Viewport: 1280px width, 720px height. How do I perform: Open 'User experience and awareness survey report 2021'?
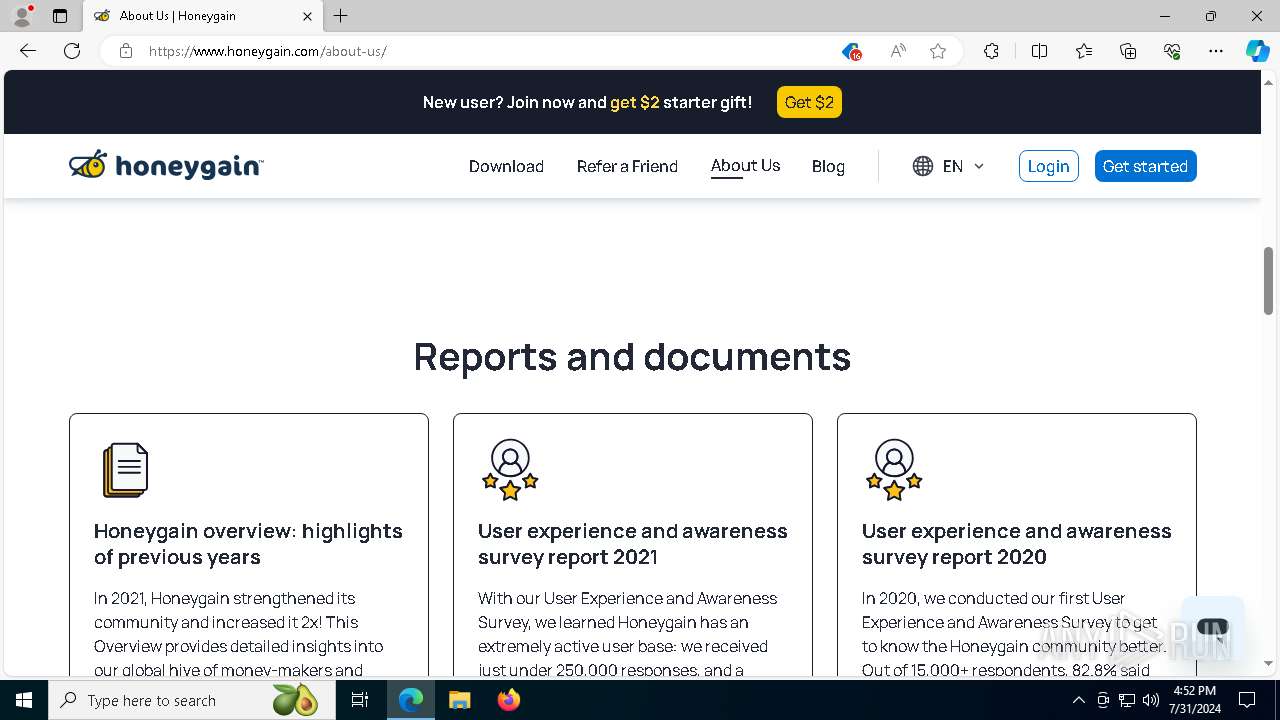click(632, 544)
